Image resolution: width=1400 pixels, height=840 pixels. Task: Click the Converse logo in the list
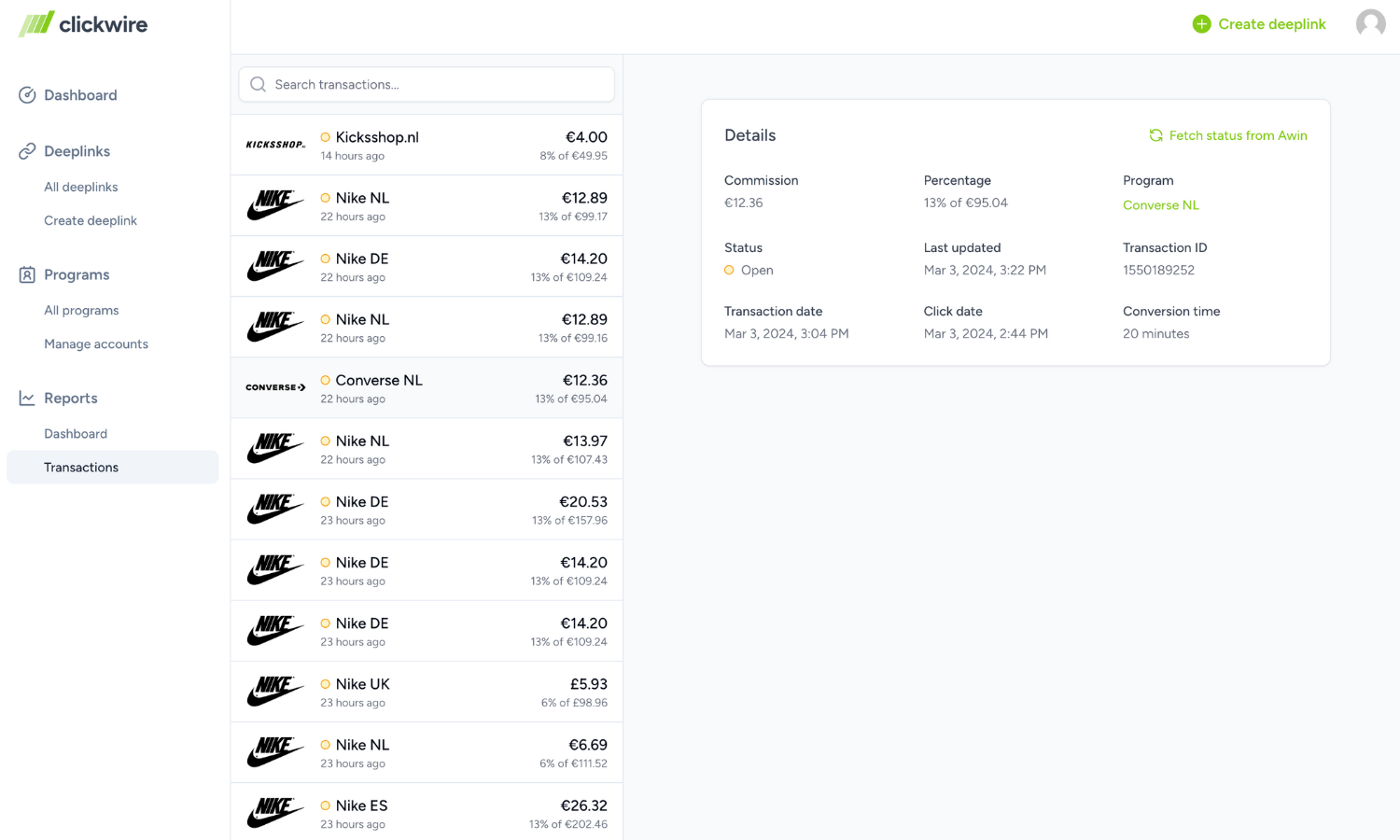coord(275,387)
